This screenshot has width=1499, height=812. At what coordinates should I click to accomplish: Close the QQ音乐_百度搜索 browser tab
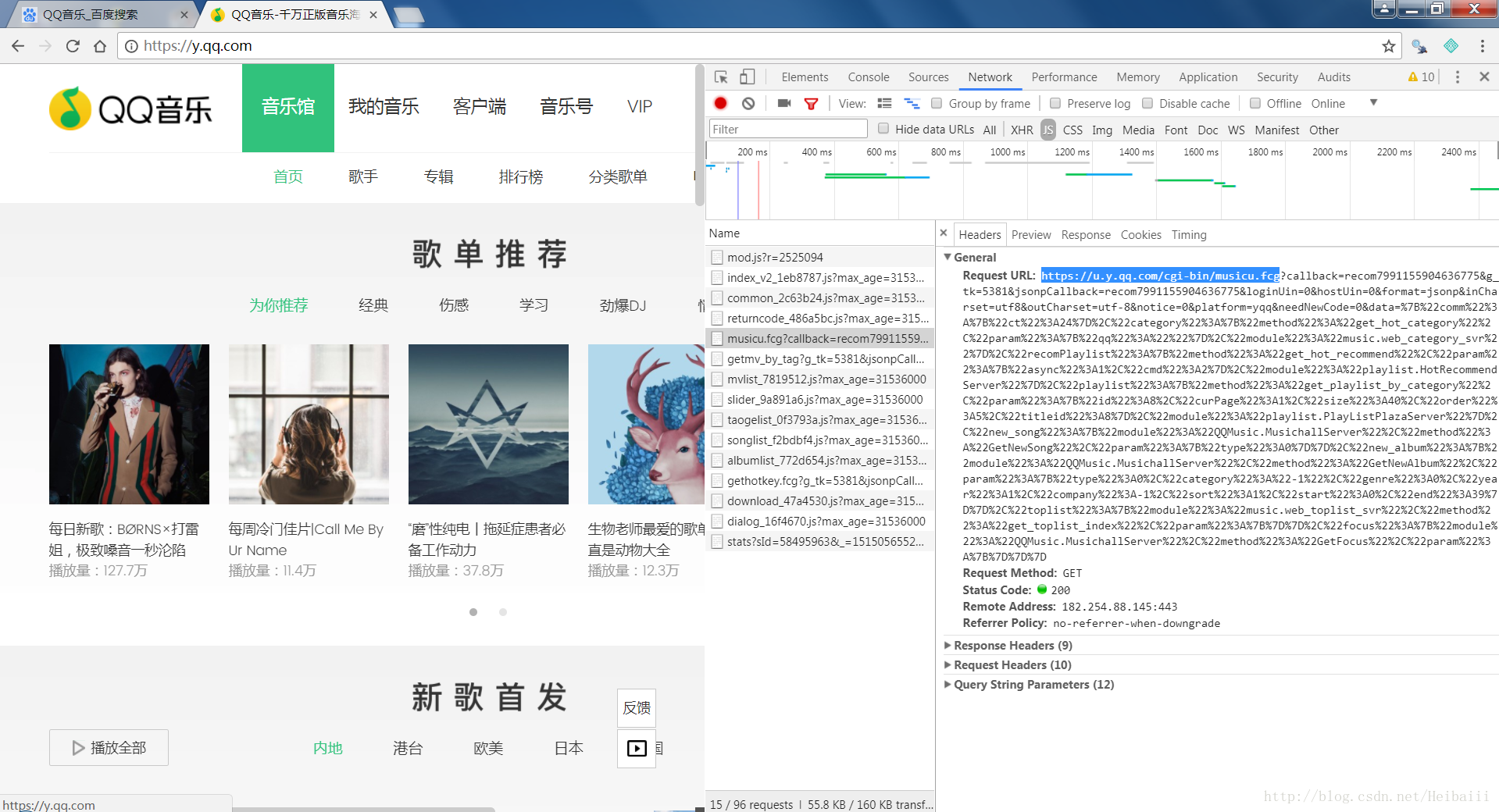coord(184,14)
